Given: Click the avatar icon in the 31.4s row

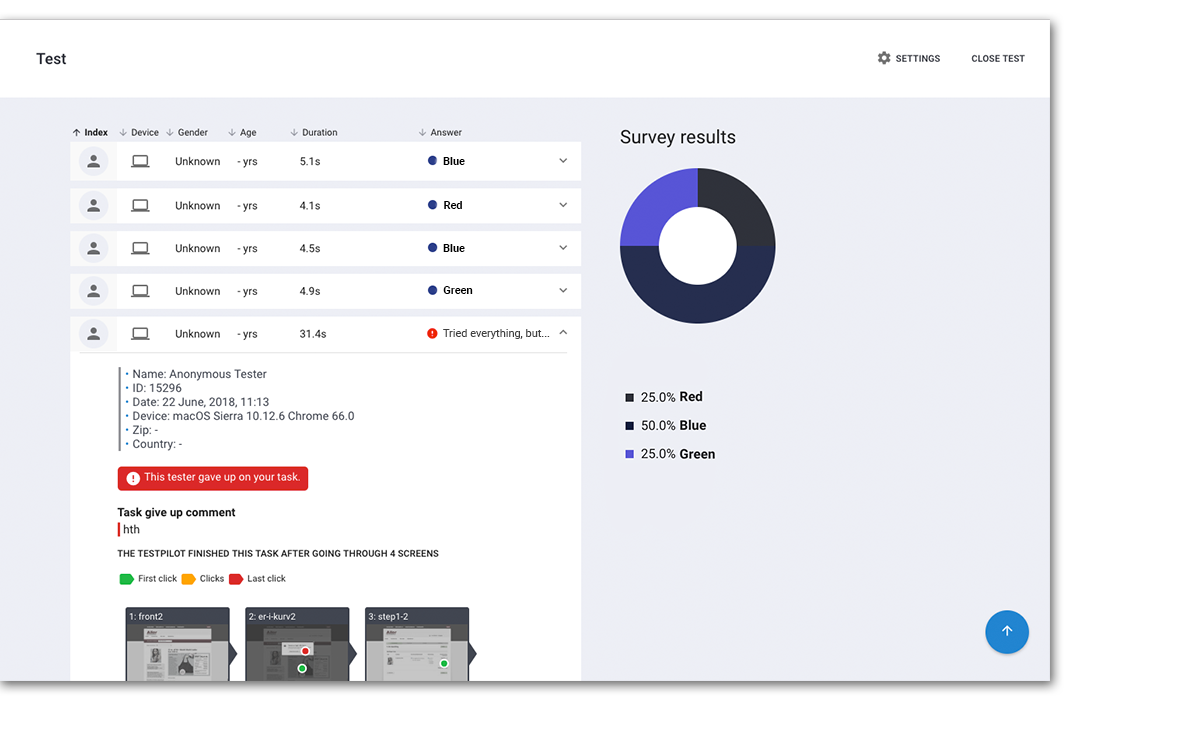Looking at the screenshot, I should (x=93, y=334).
